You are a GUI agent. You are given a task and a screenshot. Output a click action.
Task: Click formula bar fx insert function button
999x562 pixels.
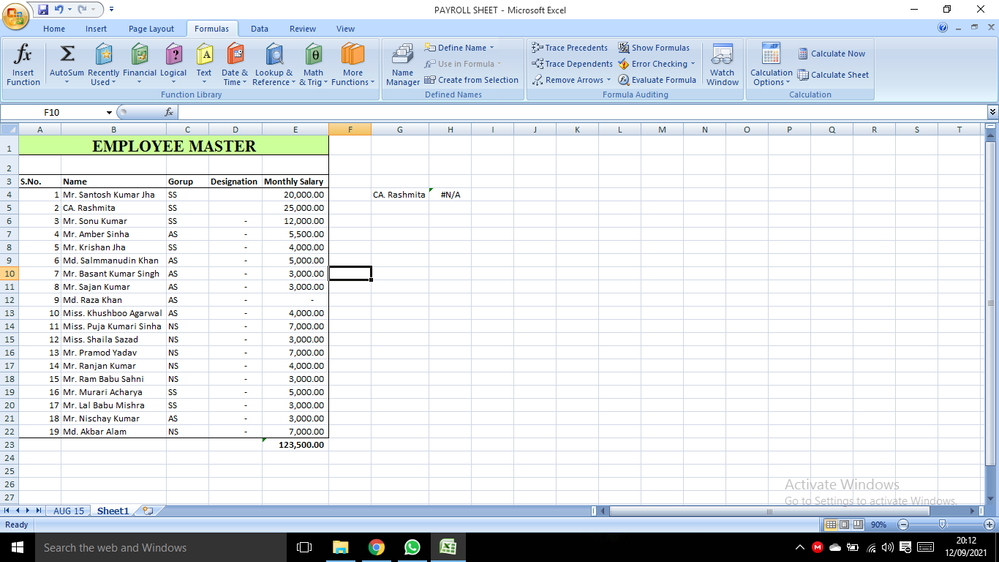169,112
